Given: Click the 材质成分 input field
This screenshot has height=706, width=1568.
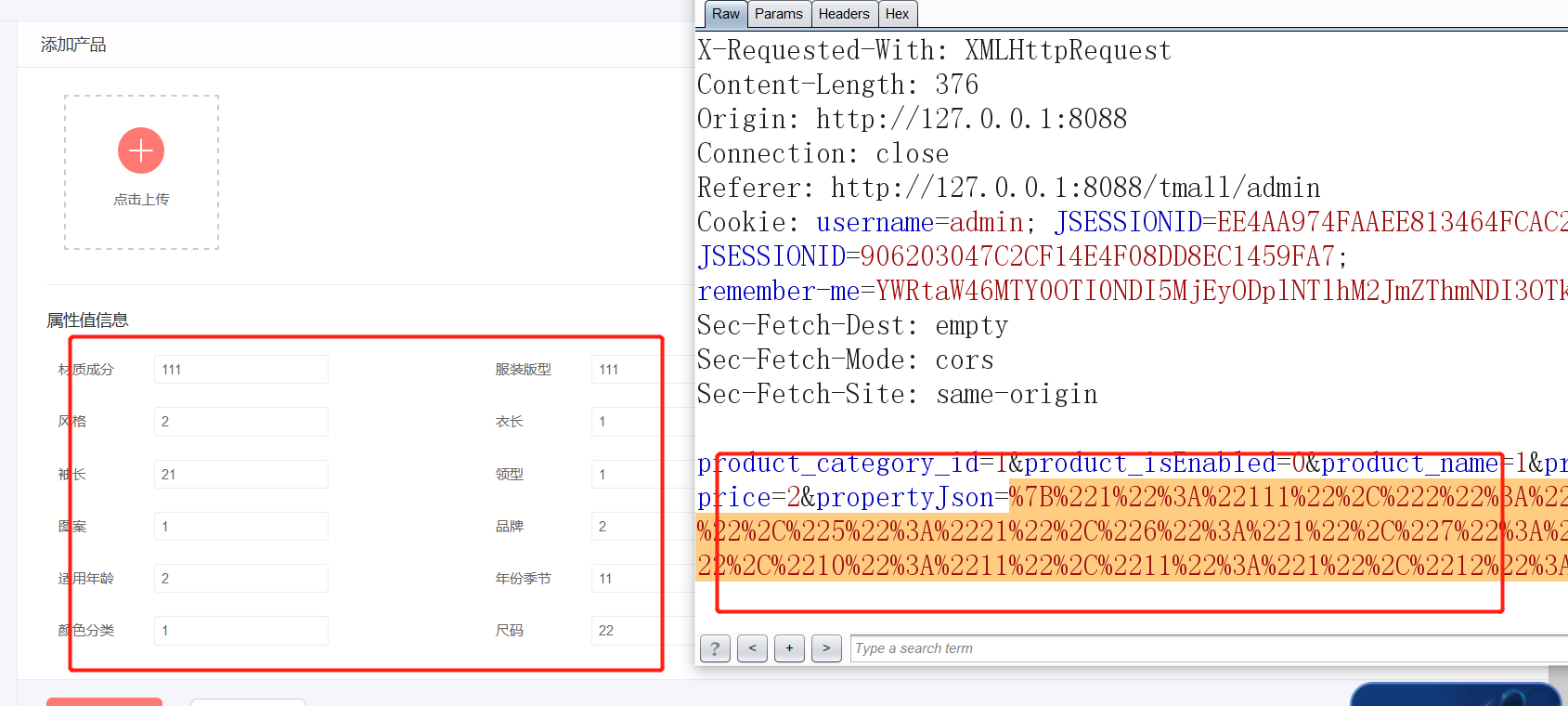Looking at the screenshot, I should [x=241, y=370].
